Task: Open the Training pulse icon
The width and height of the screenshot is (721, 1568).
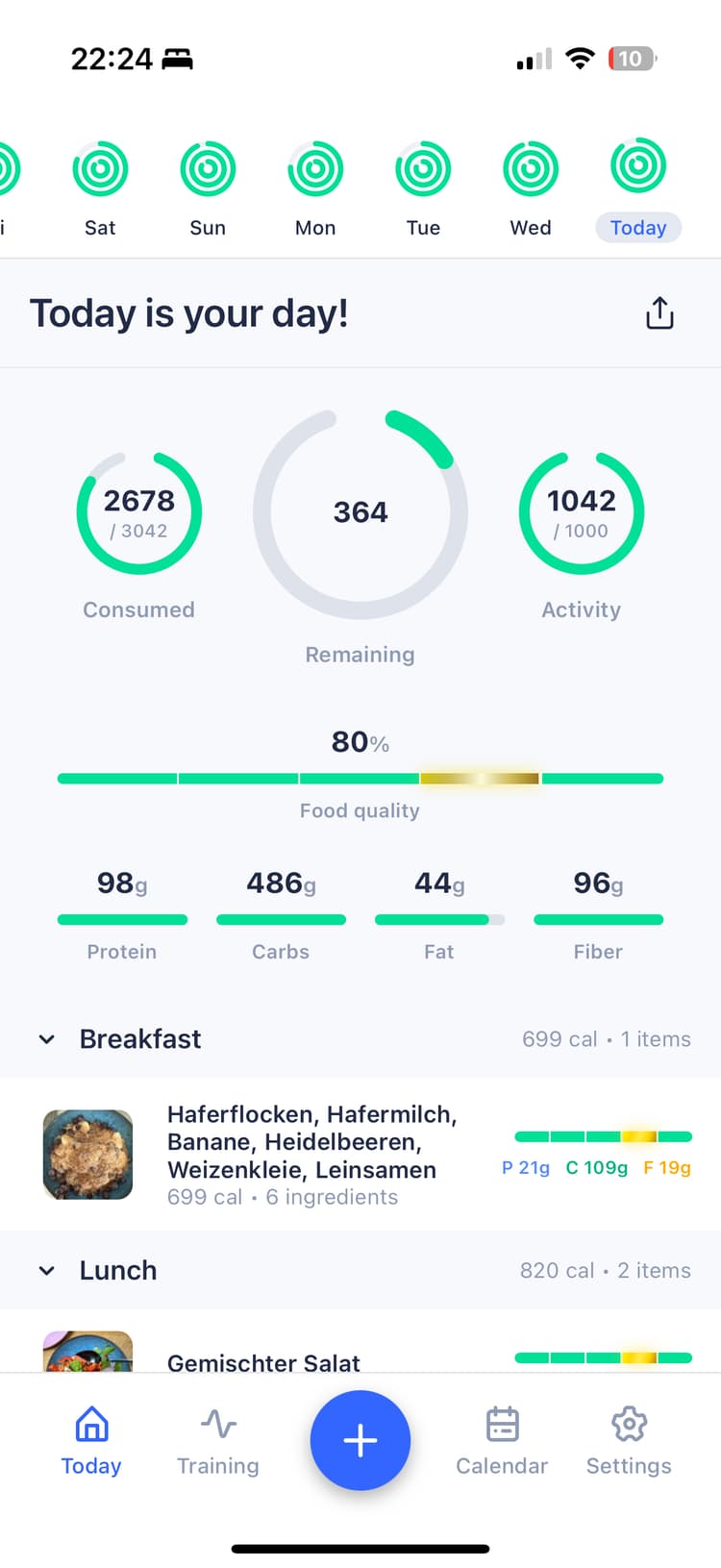Action: 218,1424
